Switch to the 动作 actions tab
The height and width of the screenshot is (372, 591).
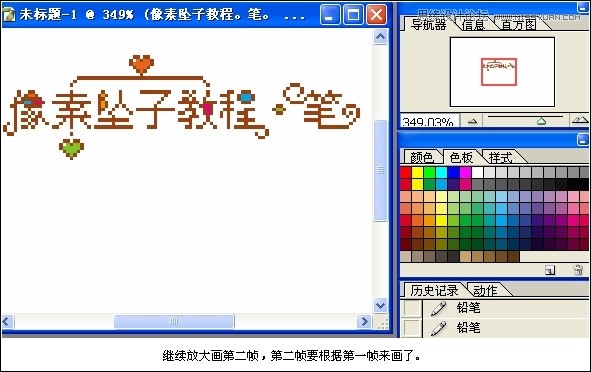[485, 291]
